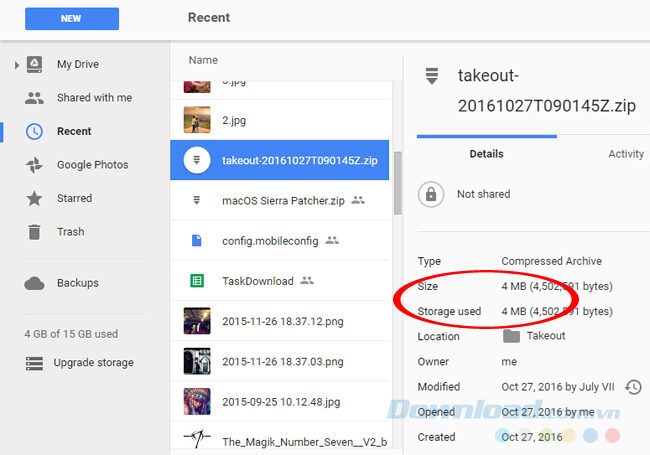This screenshot has width=650, height=455.
Task: Open the Backups cloud icon
Action: 35,283
